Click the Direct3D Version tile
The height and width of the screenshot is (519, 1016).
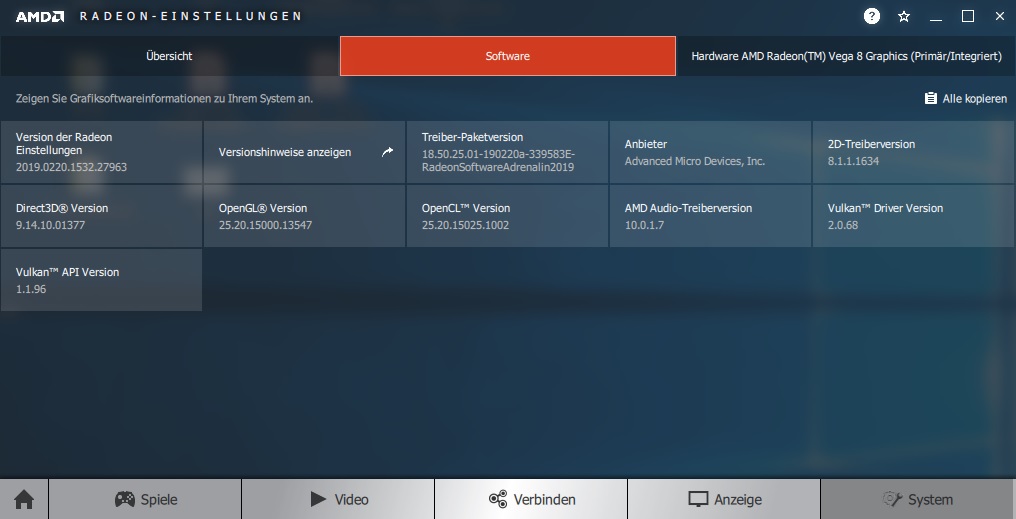[101, 216]
